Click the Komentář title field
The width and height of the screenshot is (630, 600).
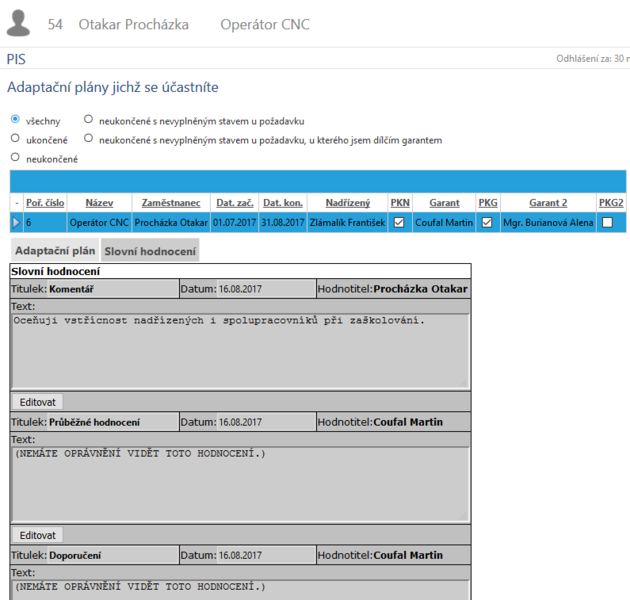pos(112,289)
